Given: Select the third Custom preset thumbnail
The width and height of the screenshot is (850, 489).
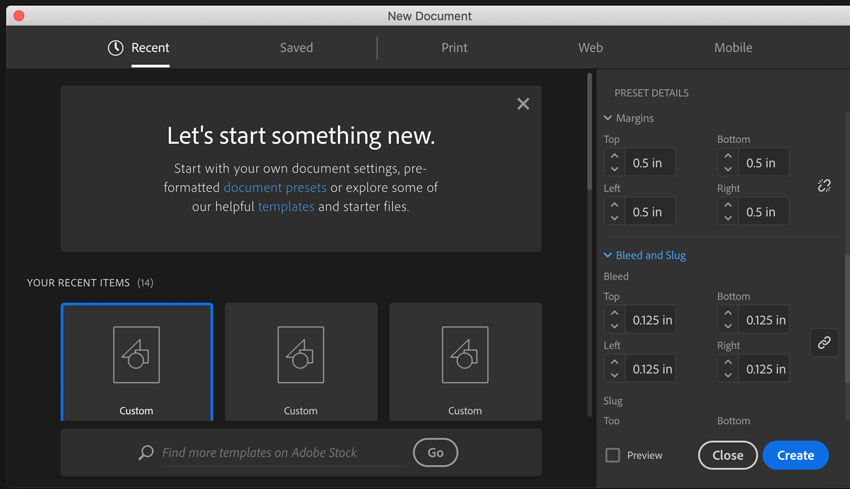Looking at the screenshot, I should point(465,362).
